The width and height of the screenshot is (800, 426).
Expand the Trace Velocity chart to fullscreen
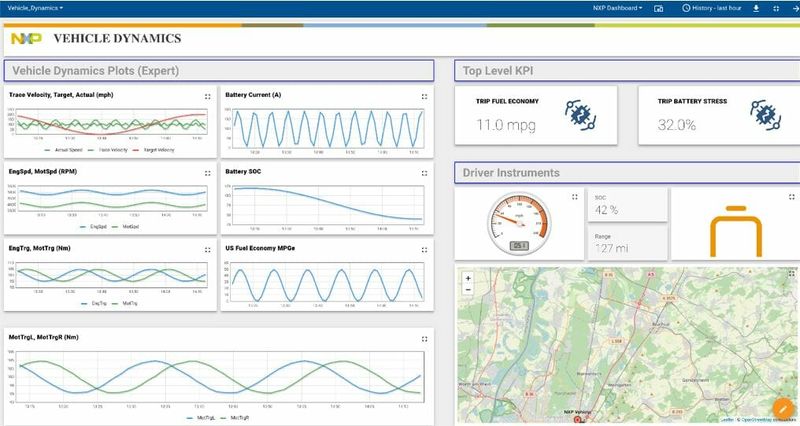(207, 97)
